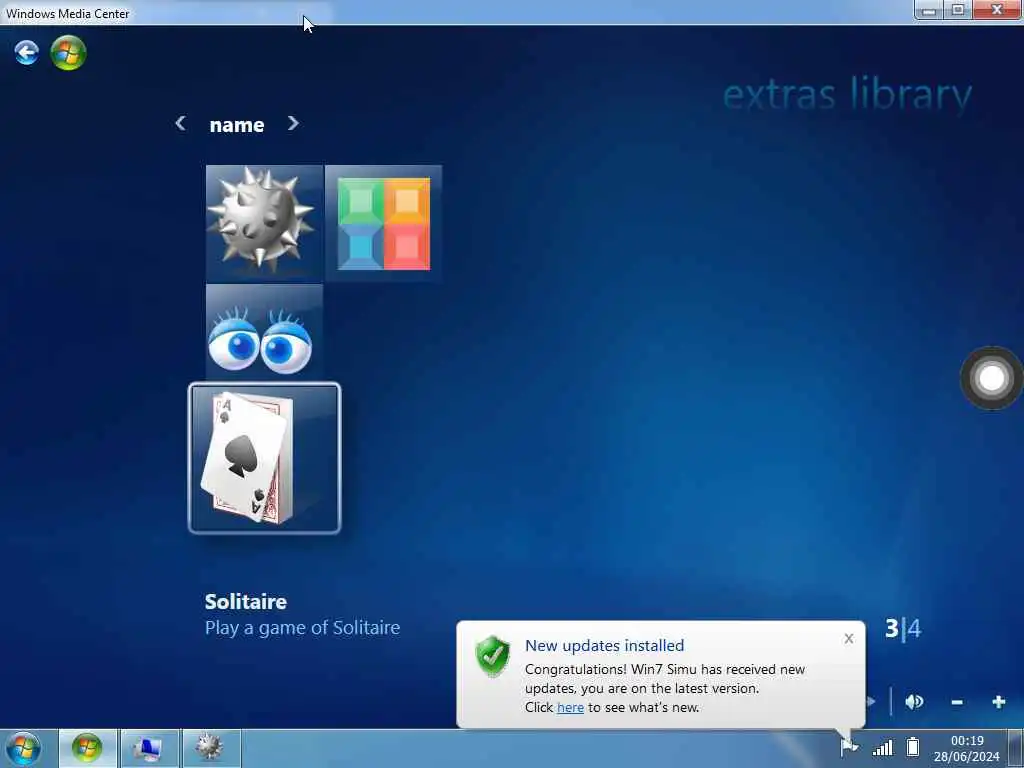Open the blue eyes game tile
This screenshot has width=1024, height=768.
(x=264, y=332)
